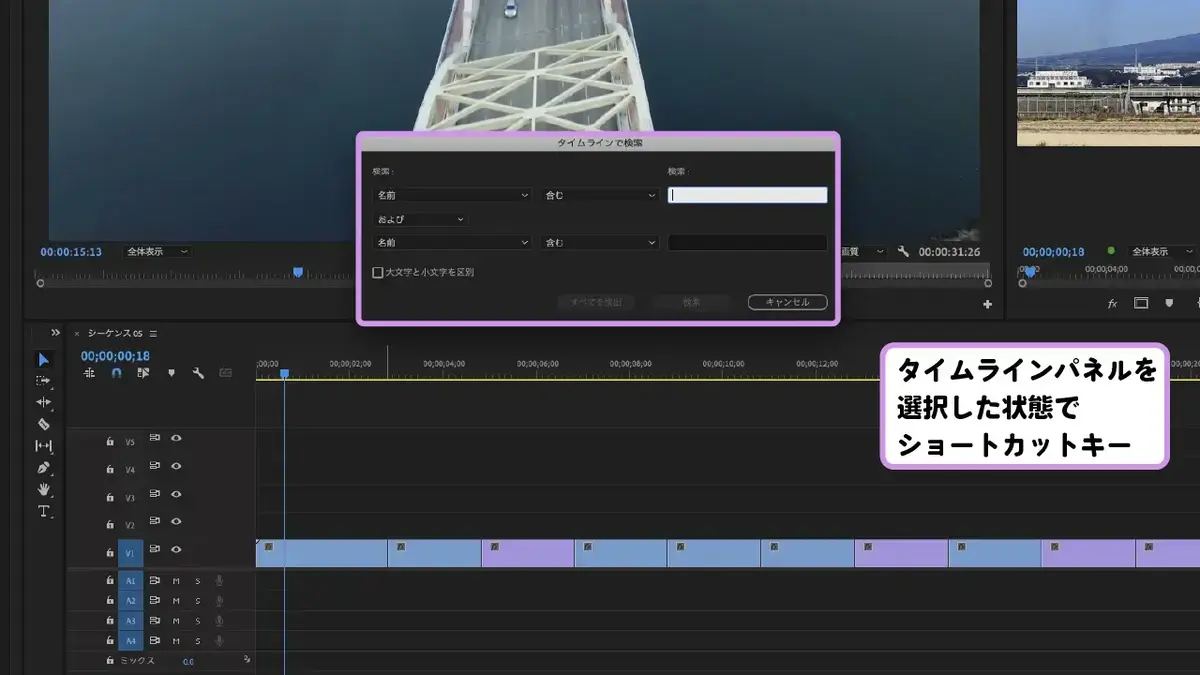Select the Ripple Edit tool
Screen dimensions: 1200x675
pos(43,402)
